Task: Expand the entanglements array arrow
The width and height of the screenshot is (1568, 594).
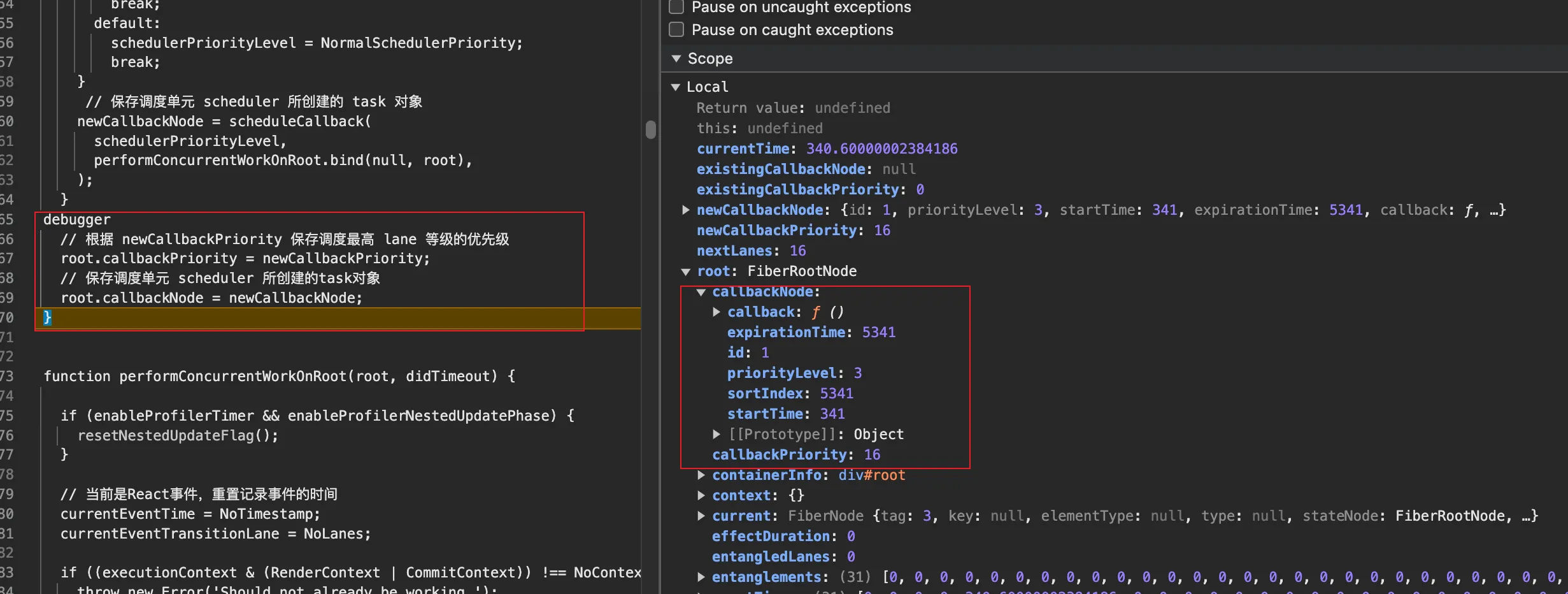Action: (x=701, y=577)
